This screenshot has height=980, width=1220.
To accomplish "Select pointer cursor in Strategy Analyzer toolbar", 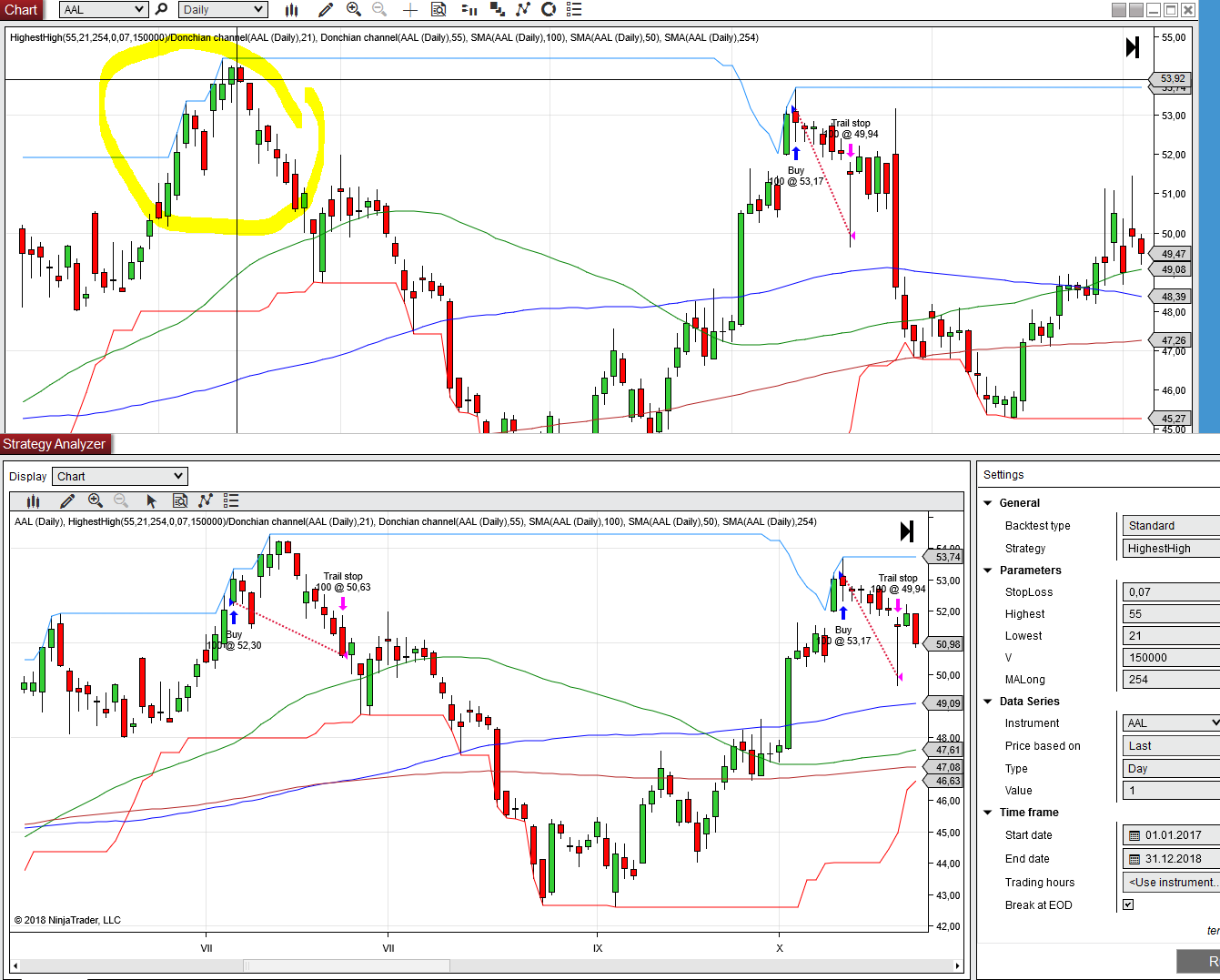I will point(152,500).
